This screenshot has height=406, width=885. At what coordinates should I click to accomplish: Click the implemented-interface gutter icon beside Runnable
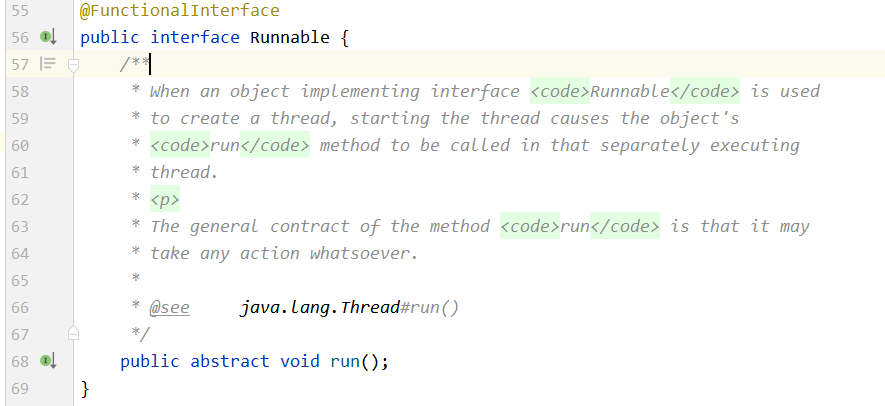[x=48, y=37]
